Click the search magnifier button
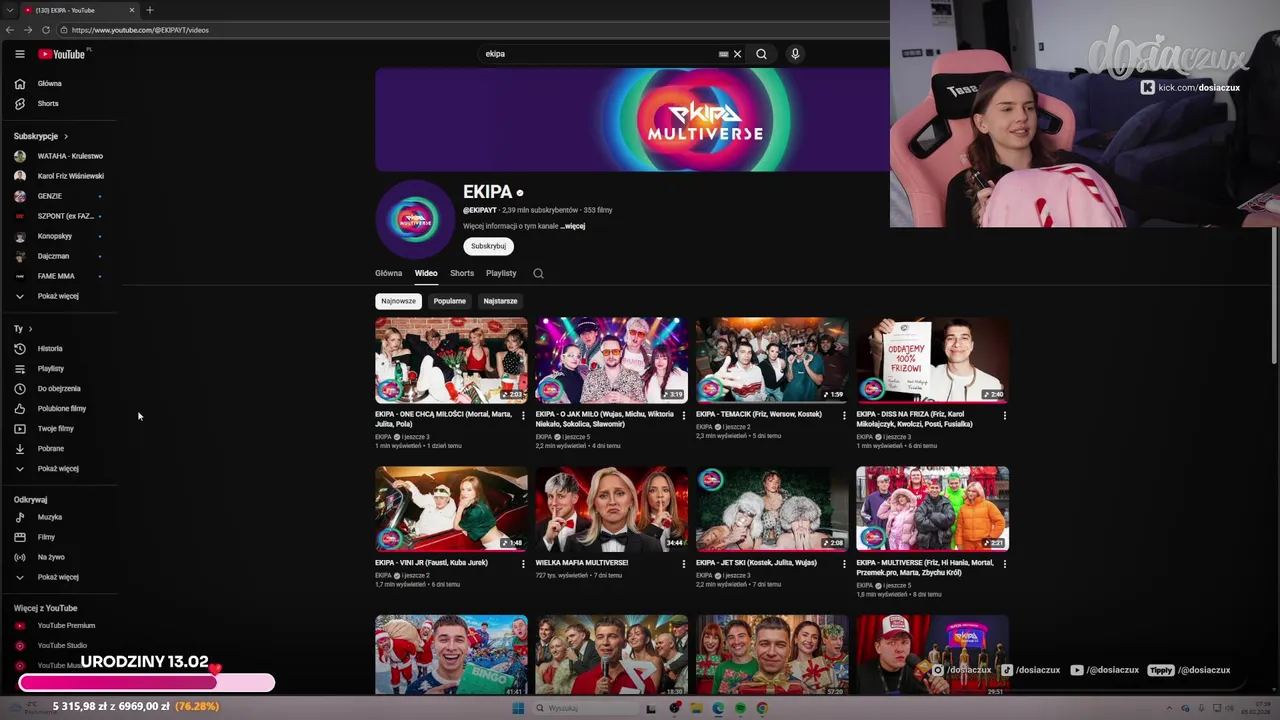Screen dimensions: 1280x720 coord(761,54)
